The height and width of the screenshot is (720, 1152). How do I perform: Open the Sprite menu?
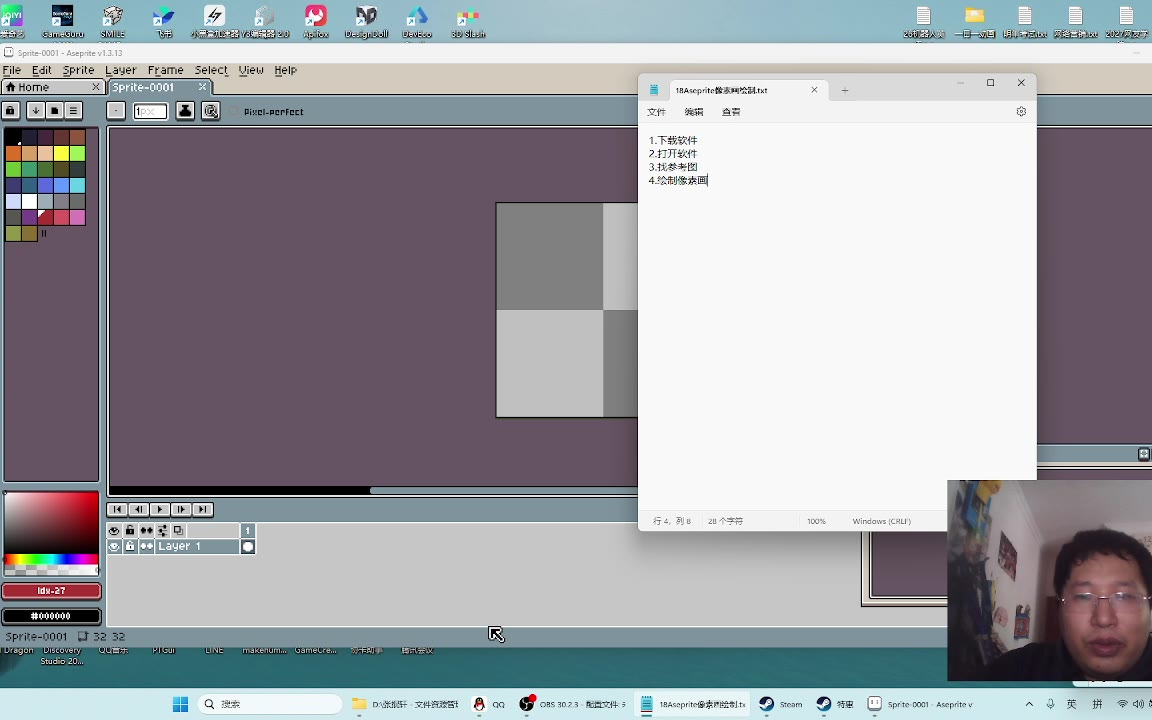coord(78,70)
